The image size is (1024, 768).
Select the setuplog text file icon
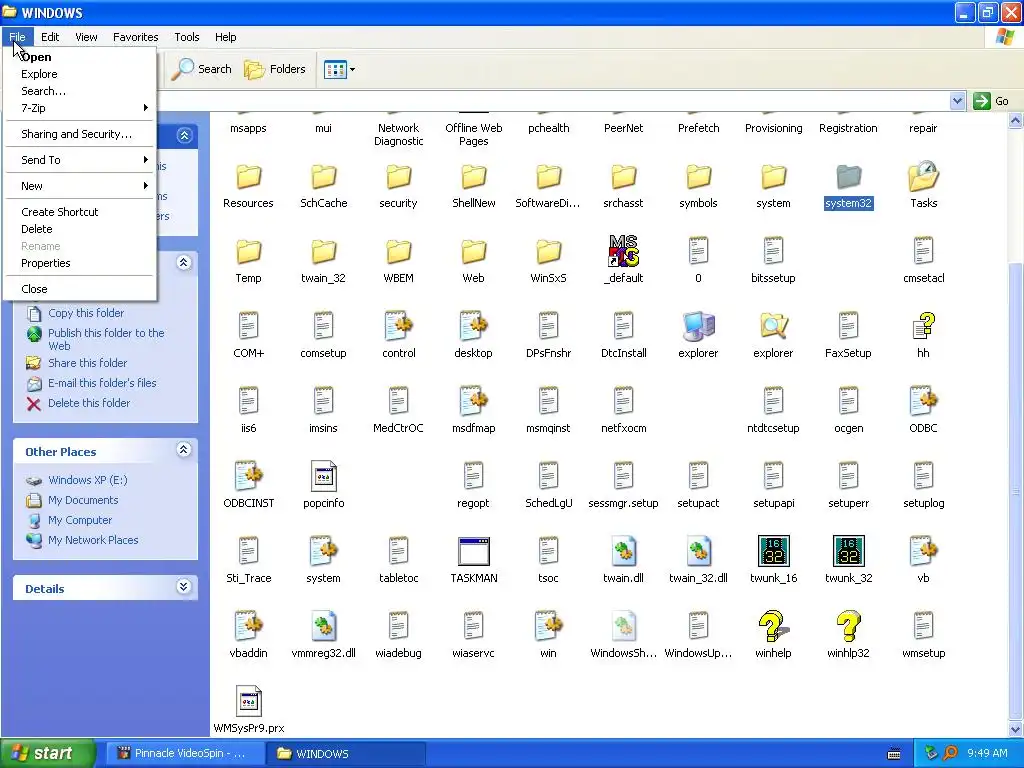(x=923, y=476)
